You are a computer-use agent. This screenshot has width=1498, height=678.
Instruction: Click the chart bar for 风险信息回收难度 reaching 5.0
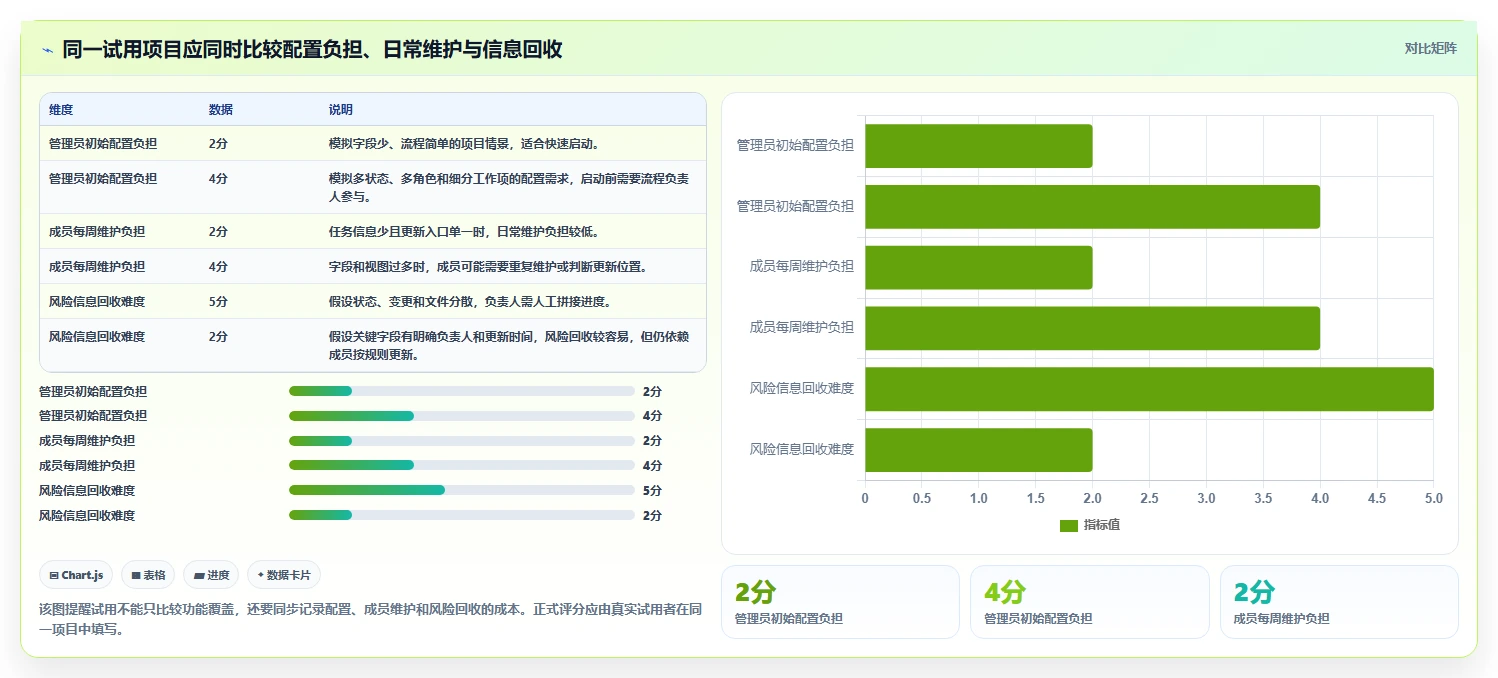pos(1149,389)
